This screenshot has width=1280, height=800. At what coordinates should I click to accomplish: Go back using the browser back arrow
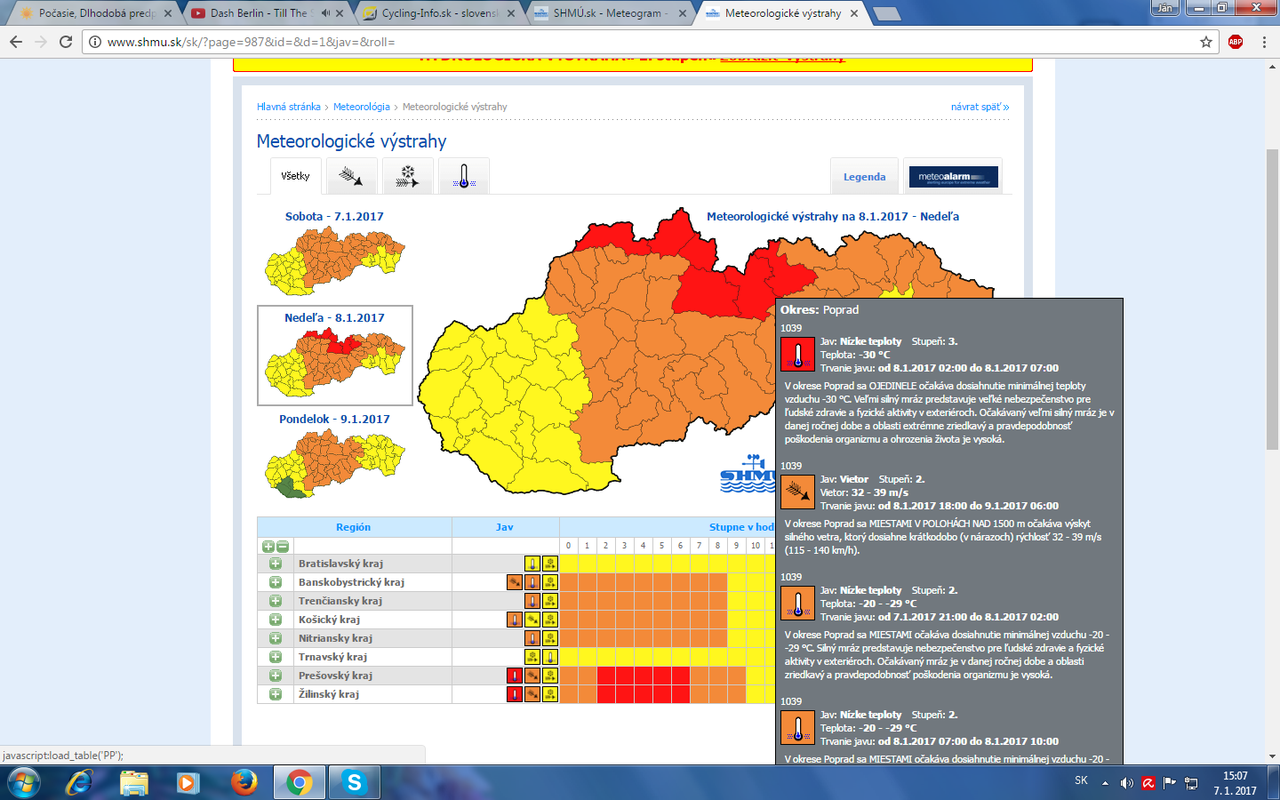pyautogui.click(x=16, y=42)
